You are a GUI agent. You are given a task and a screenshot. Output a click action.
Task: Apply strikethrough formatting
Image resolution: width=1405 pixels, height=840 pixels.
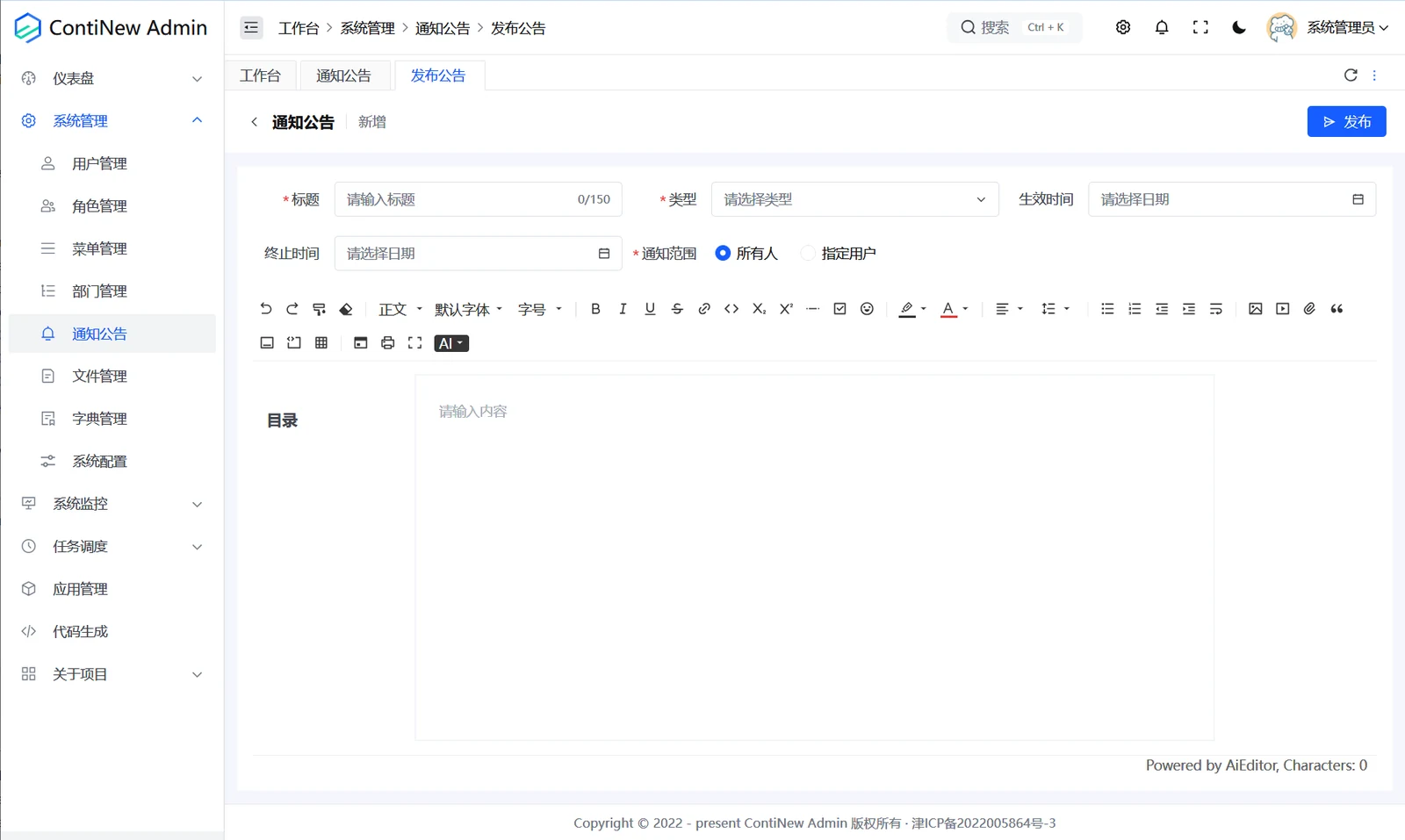(677, 309)
